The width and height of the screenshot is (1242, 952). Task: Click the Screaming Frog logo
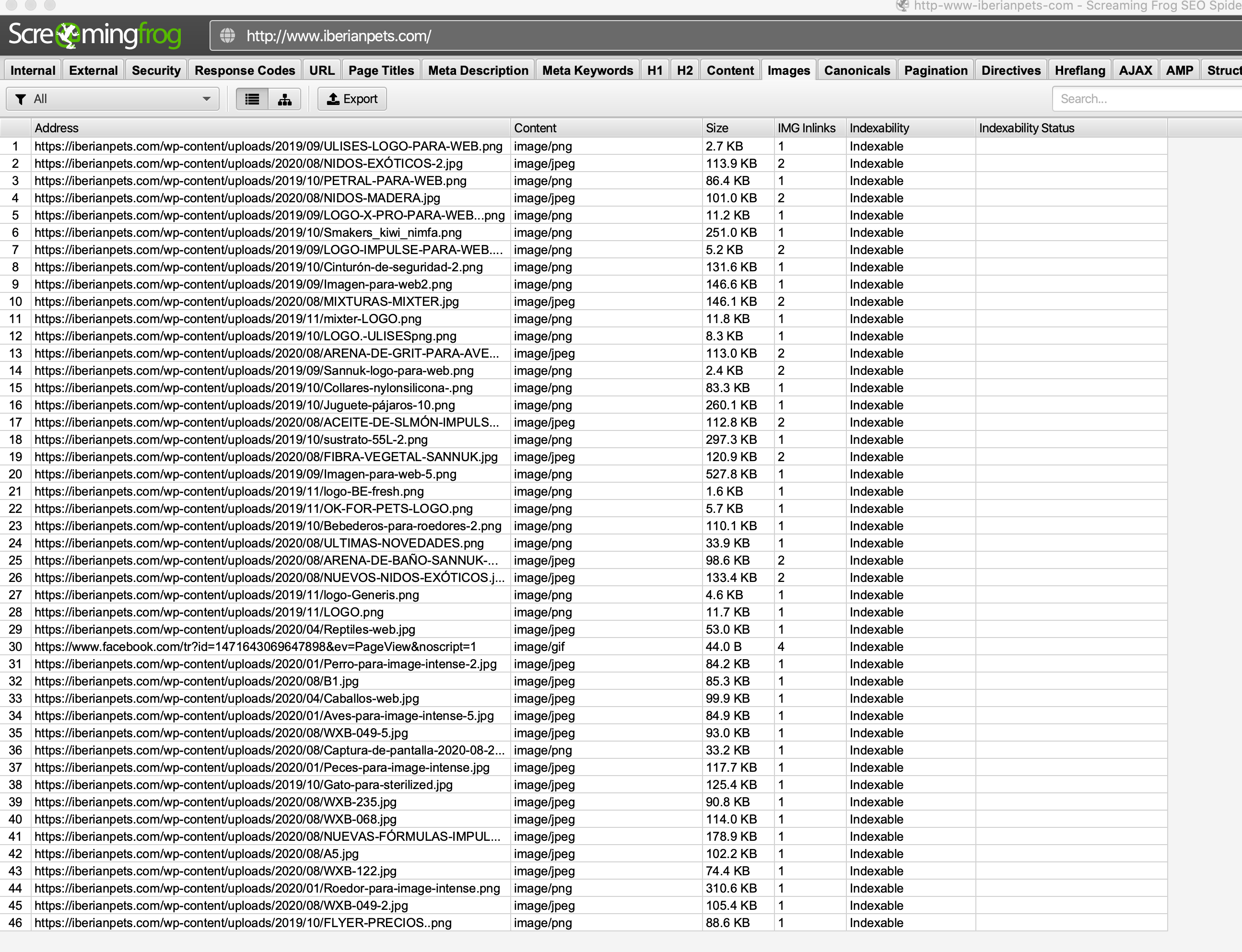[94, 35]
